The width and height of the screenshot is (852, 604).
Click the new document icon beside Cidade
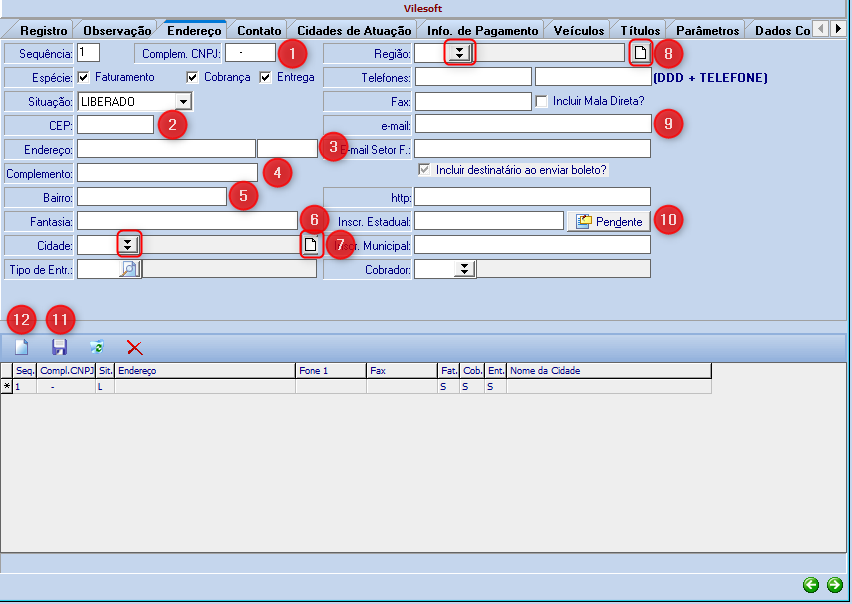pos(310,244)
